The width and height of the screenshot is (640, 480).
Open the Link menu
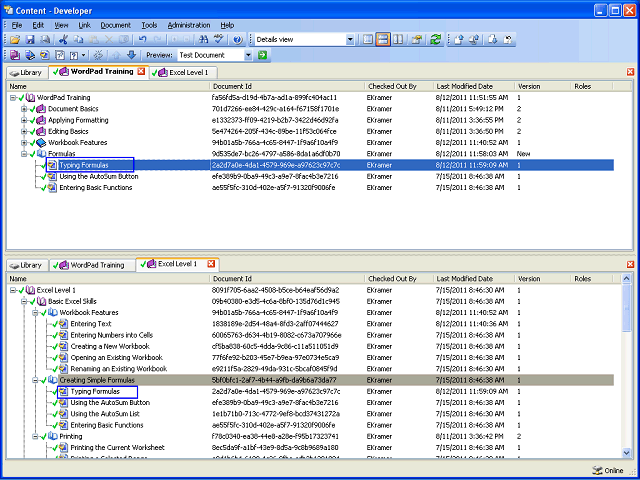click(x=84, y=25)
